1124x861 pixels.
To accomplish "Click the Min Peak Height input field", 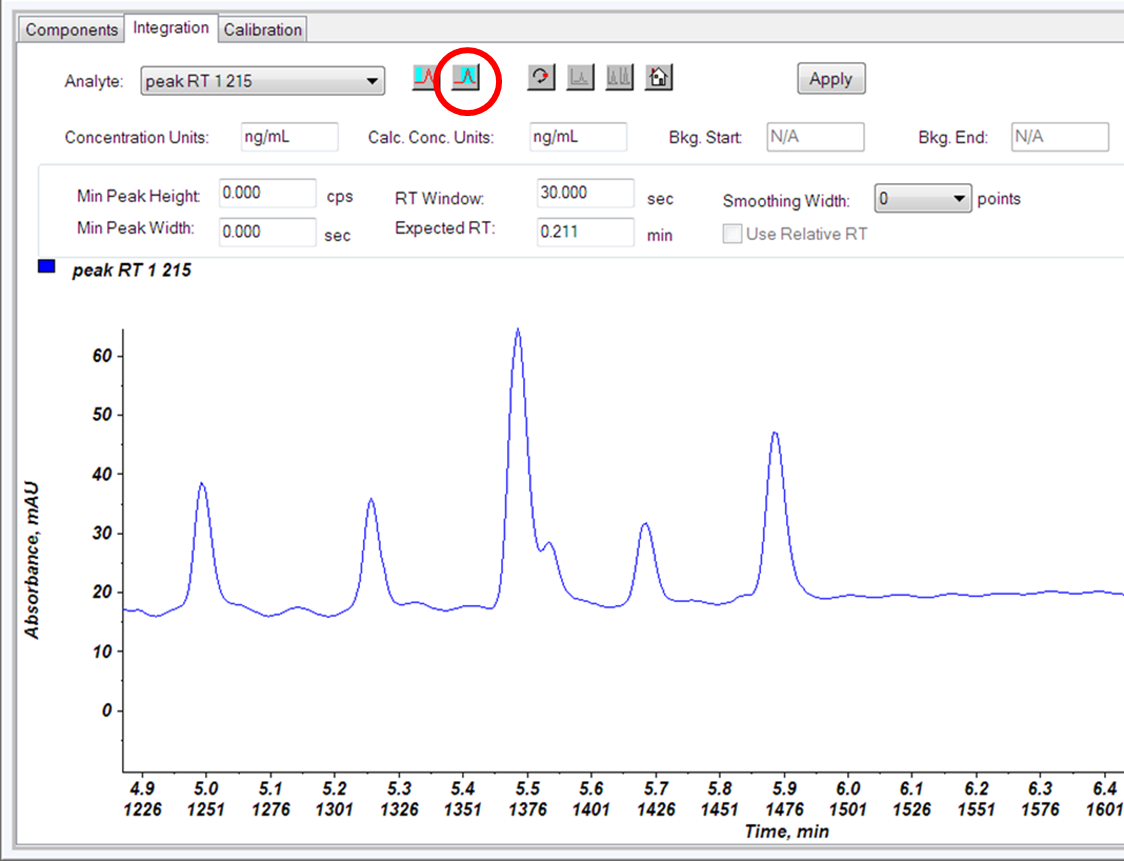I will tap(267, 193).
